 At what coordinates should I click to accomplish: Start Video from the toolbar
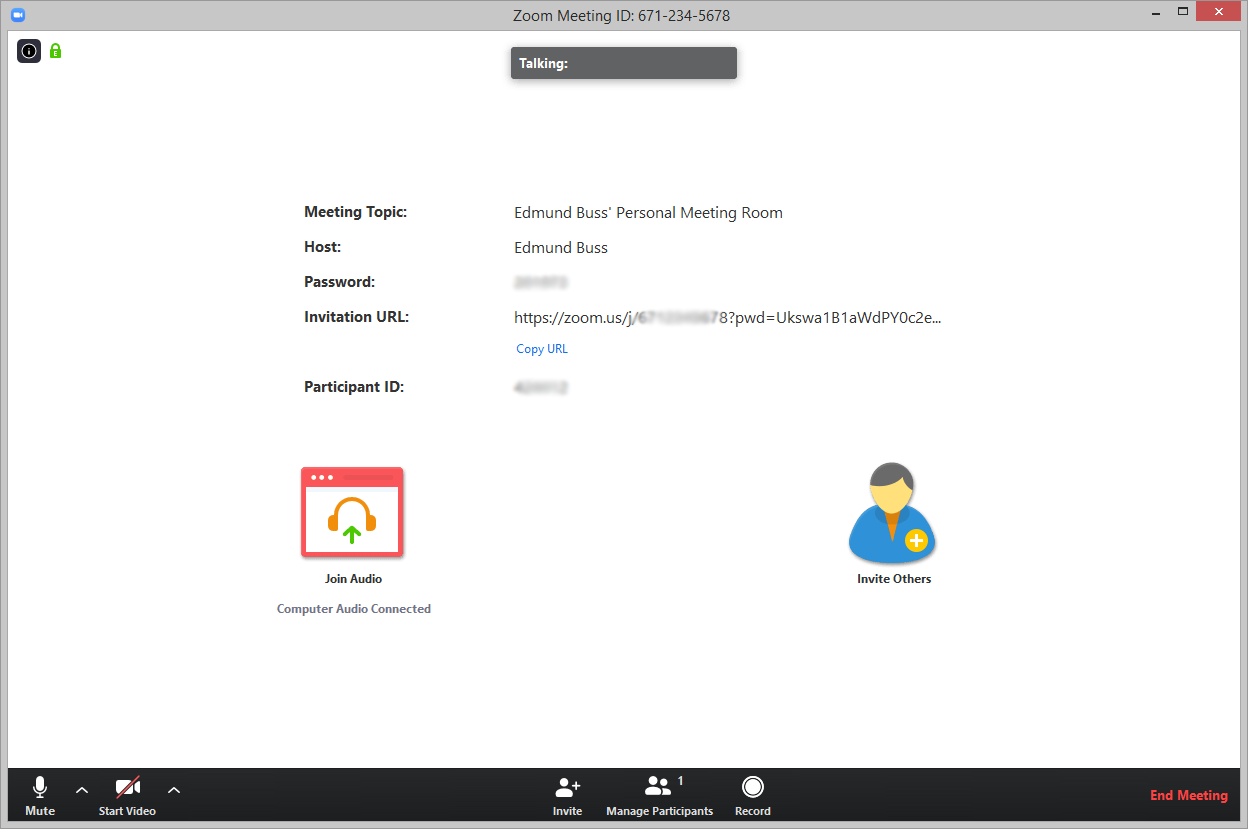pos(127,797)
